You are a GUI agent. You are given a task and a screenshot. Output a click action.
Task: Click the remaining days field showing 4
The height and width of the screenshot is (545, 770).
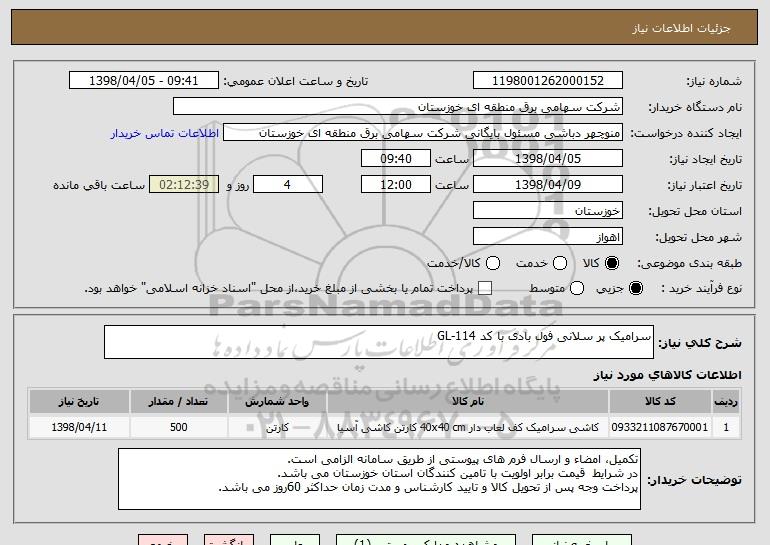(x=288, y=185)
